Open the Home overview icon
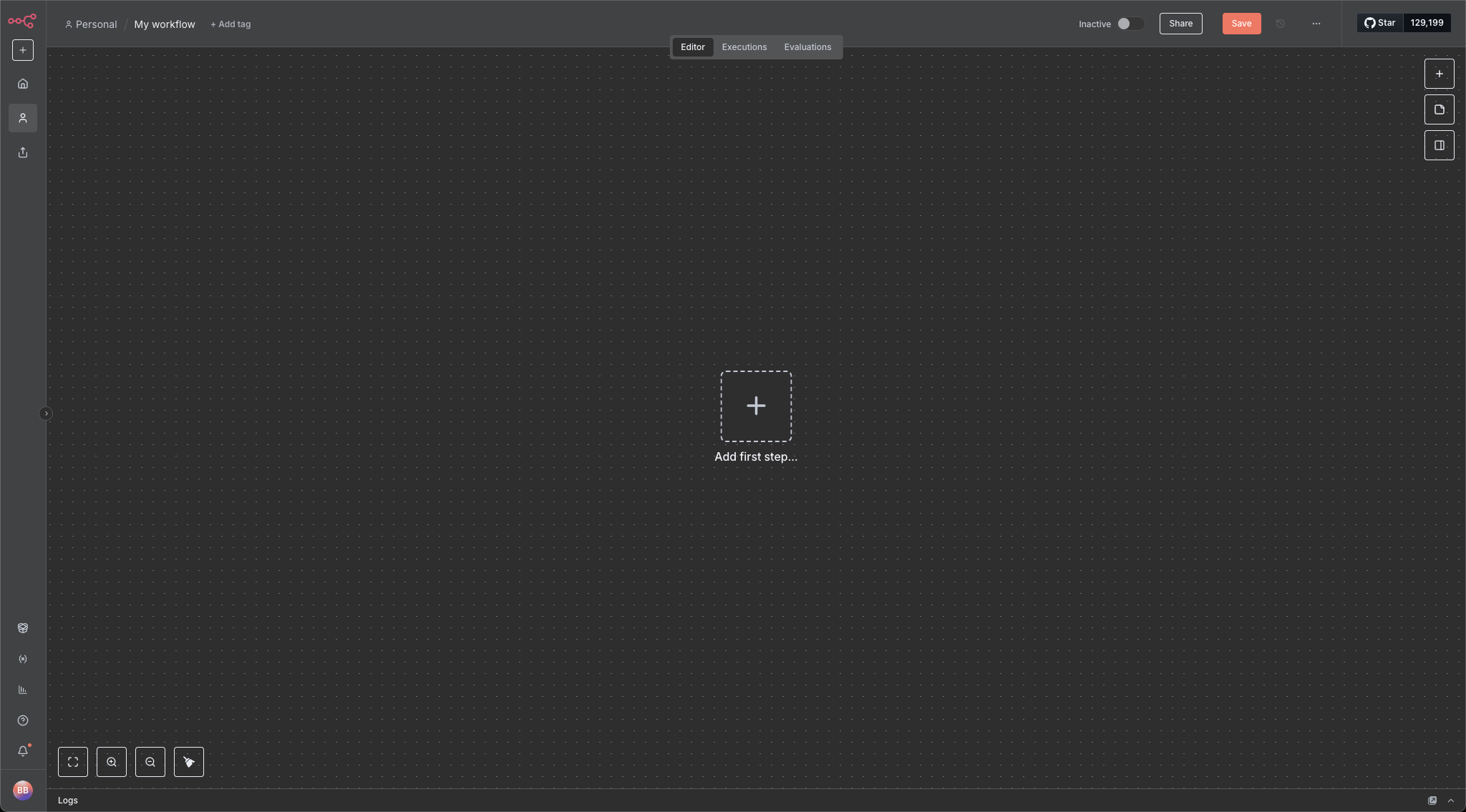Image resolution: width=1466 pixels, height=812 pixels. [23, 84]
